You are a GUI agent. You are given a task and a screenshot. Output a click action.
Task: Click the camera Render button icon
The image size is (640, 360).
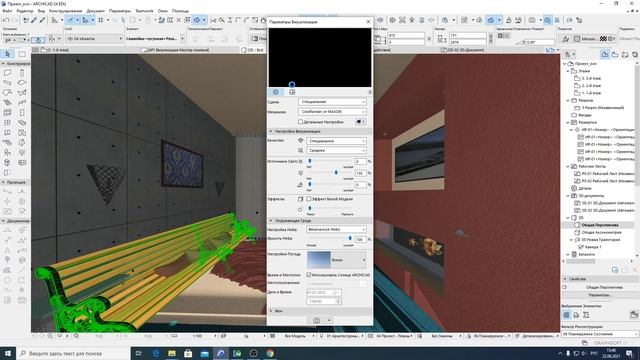point(316,320)
